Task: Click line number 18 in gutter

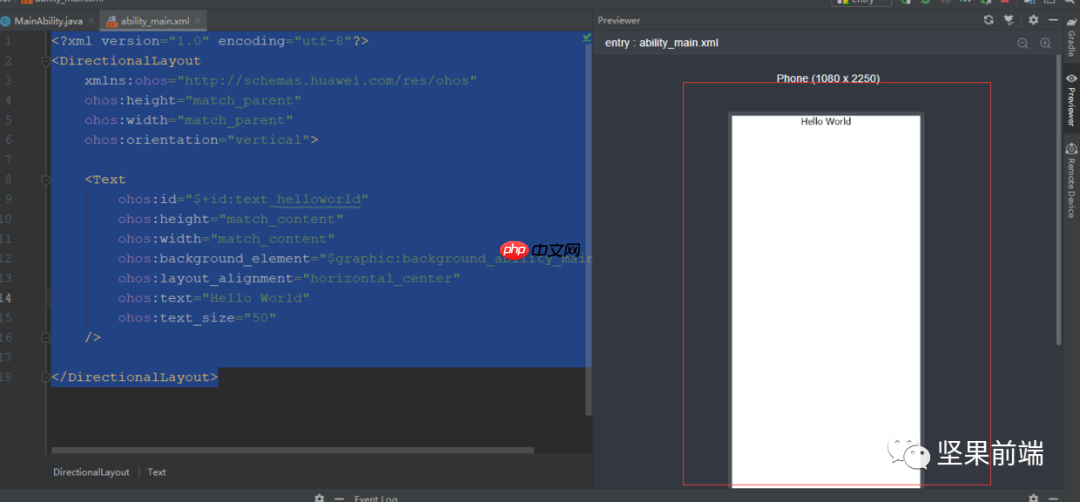Action: tap(6, 377)
